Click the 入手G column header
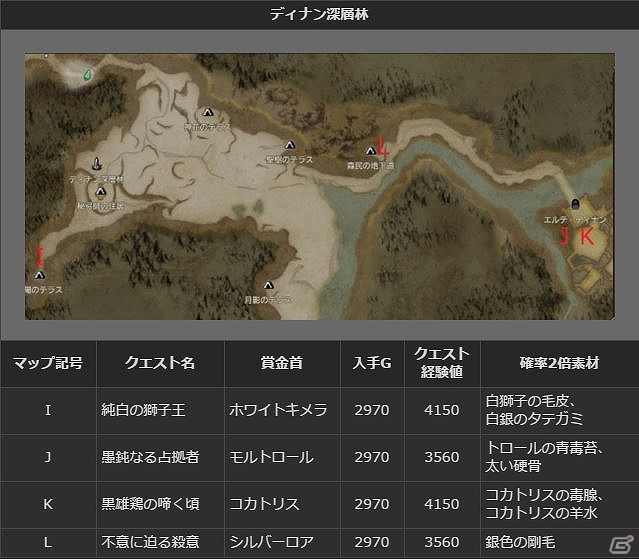Screen dimensions: 639x559 click(x=372, y=363)
